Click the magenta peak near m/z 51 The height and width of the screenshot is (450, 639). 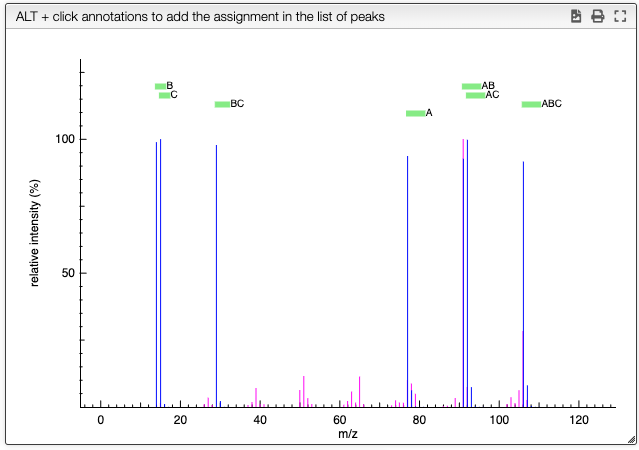coord(304,391)
